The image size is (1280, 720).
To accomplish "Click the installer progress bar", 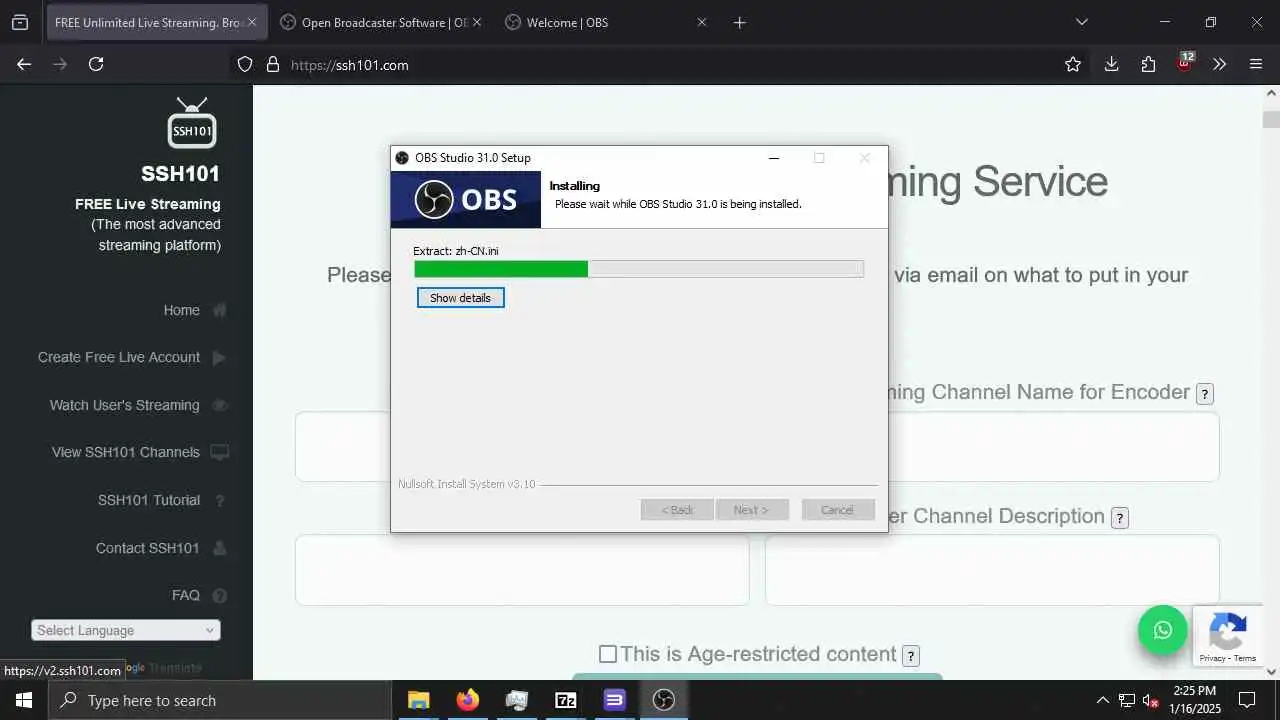I will pyautogui.click(x=638, y=269).
